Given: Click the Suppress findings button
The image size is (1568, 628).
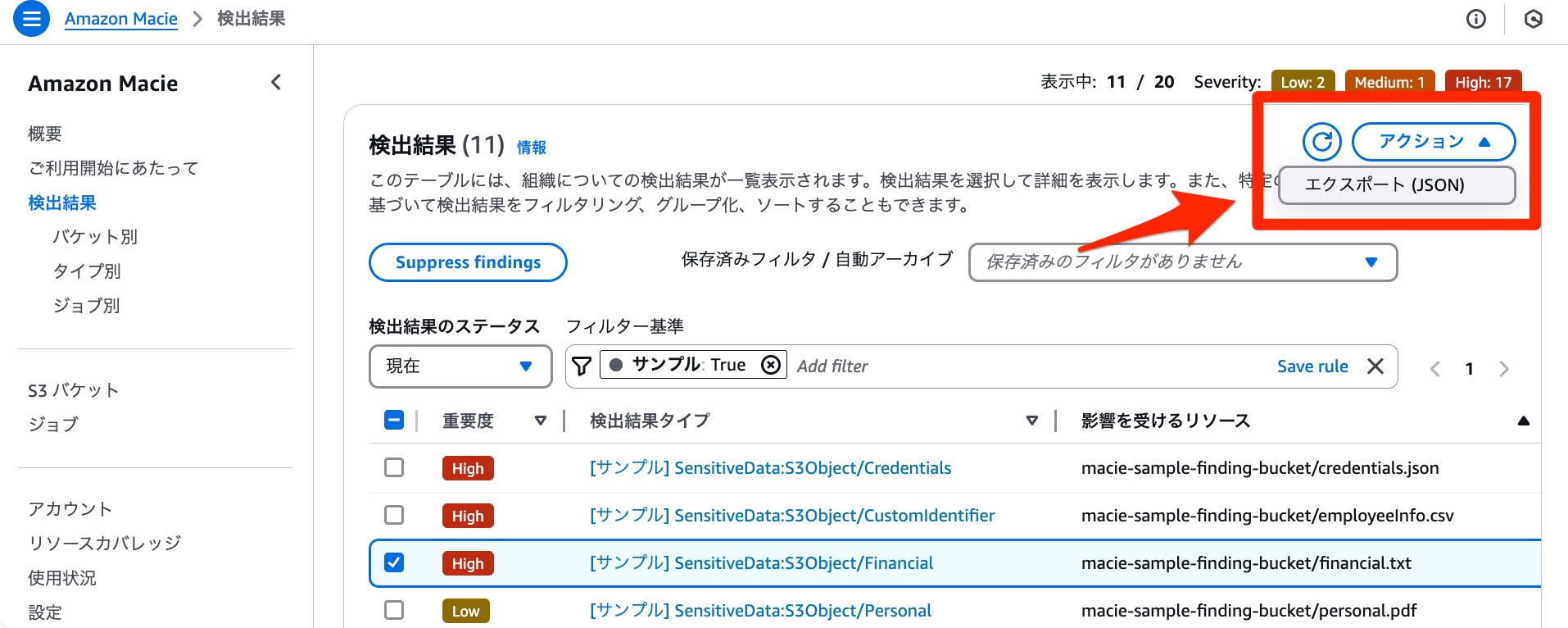Looking at the screenshot, I should [x=468, y=262].
